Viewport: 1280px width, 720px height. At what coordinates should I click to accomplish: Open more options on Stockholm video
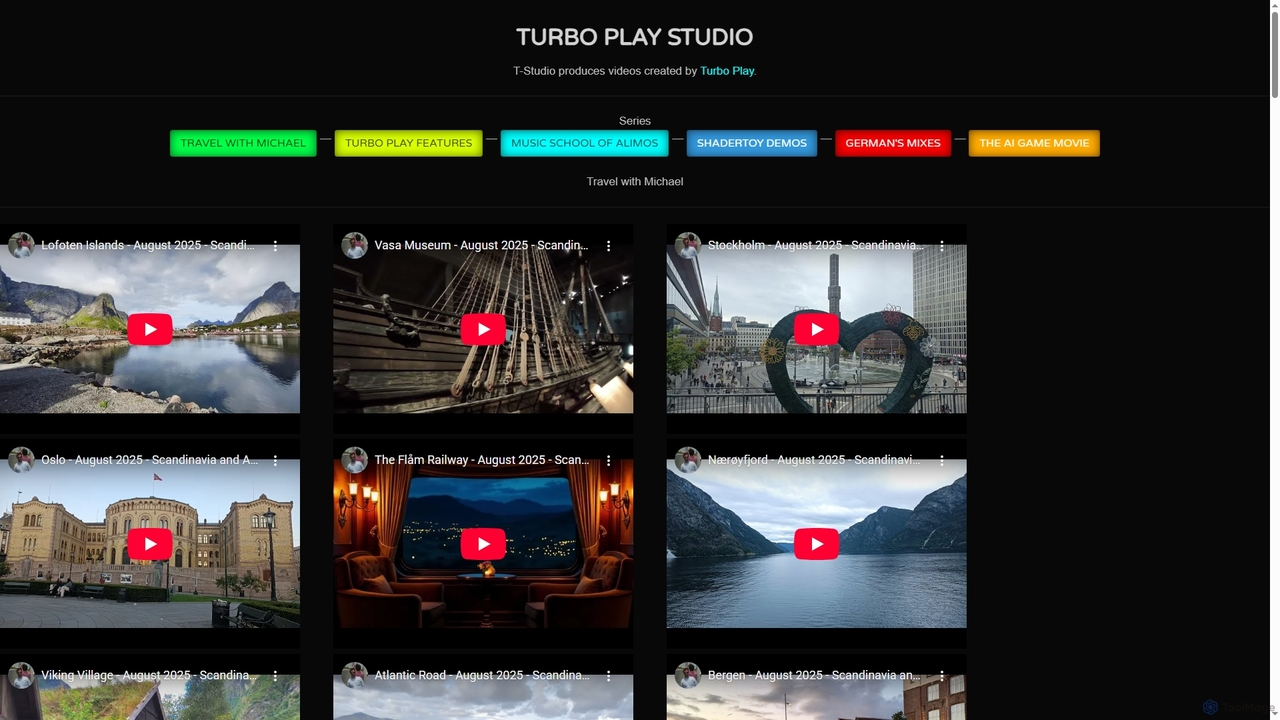tap(941, 245)
